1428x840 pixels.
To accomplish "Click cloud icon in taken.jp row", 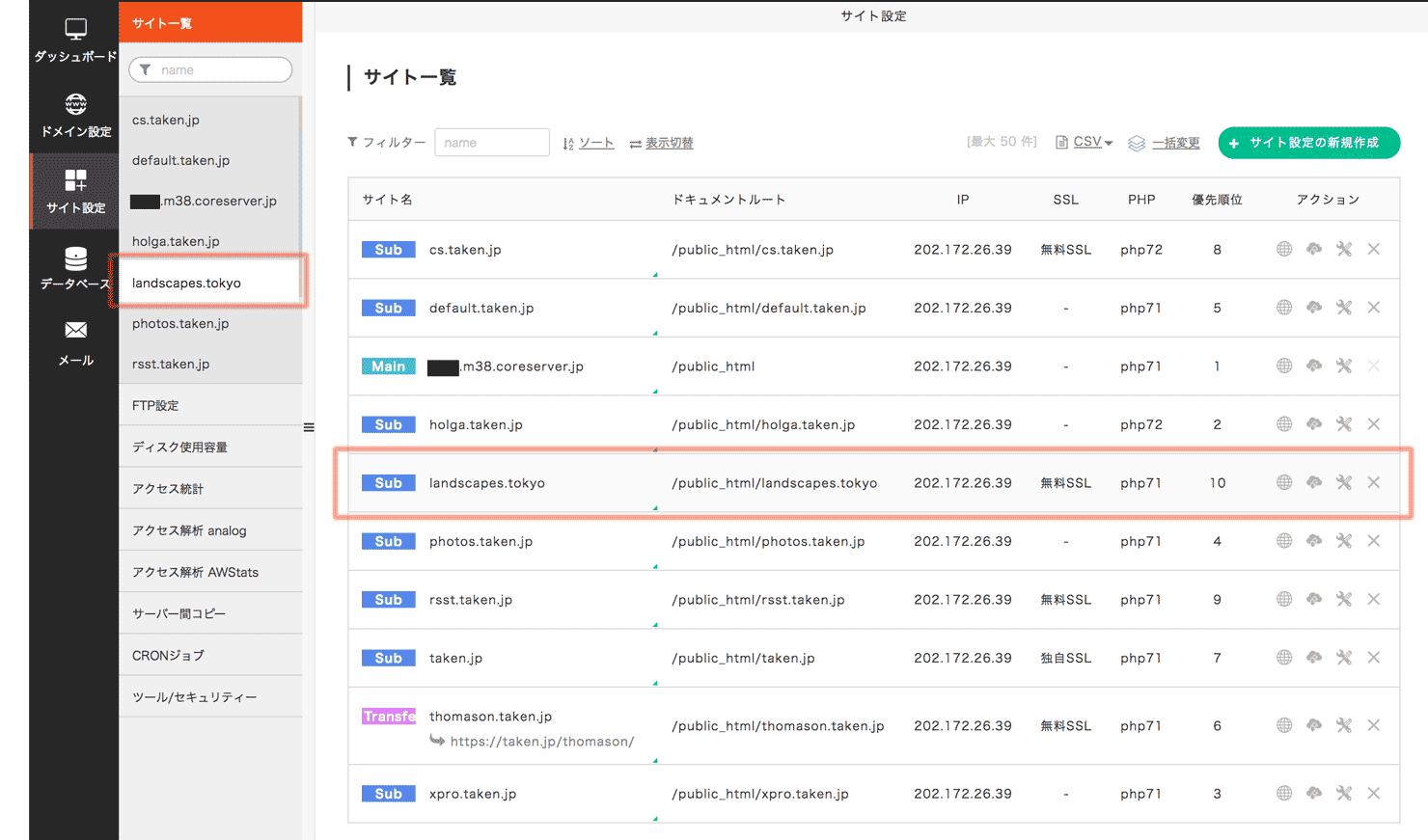I will 1314,658.
